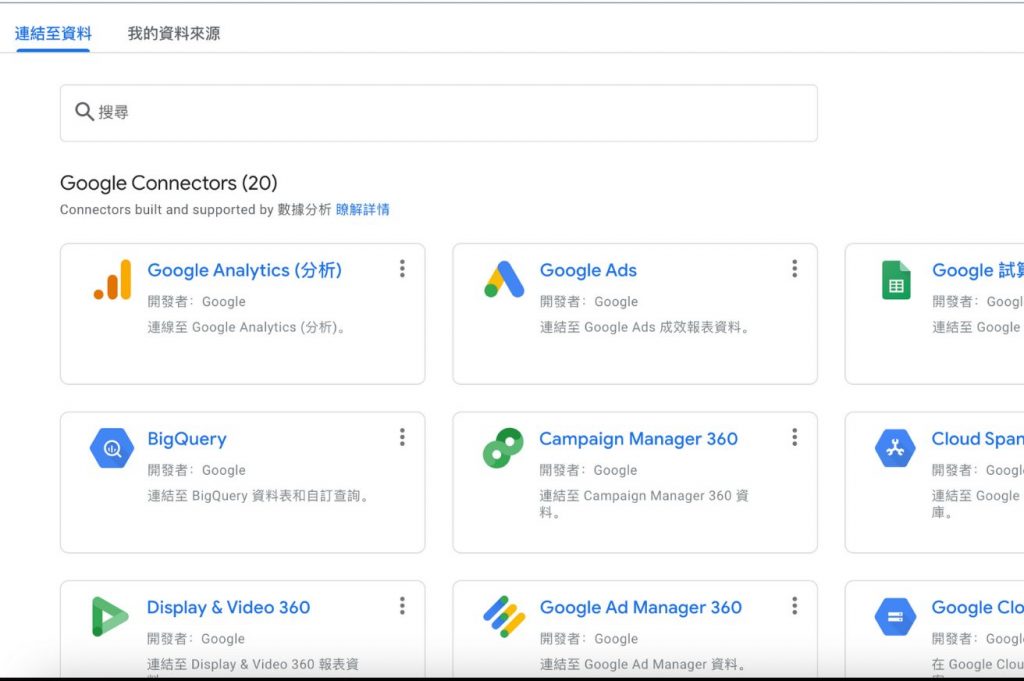
Task: Click text Connectors built and supported by 數據分析
Action: click(x=196, y=210)
